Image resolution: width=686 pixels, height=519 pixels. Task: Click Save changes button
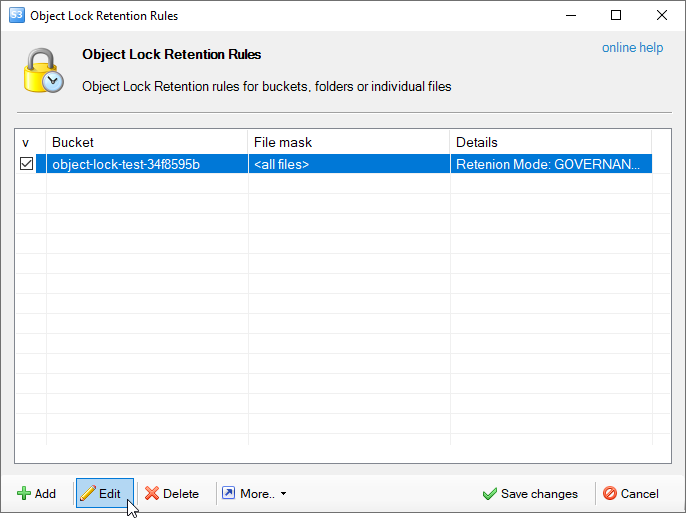pos(530,494)
